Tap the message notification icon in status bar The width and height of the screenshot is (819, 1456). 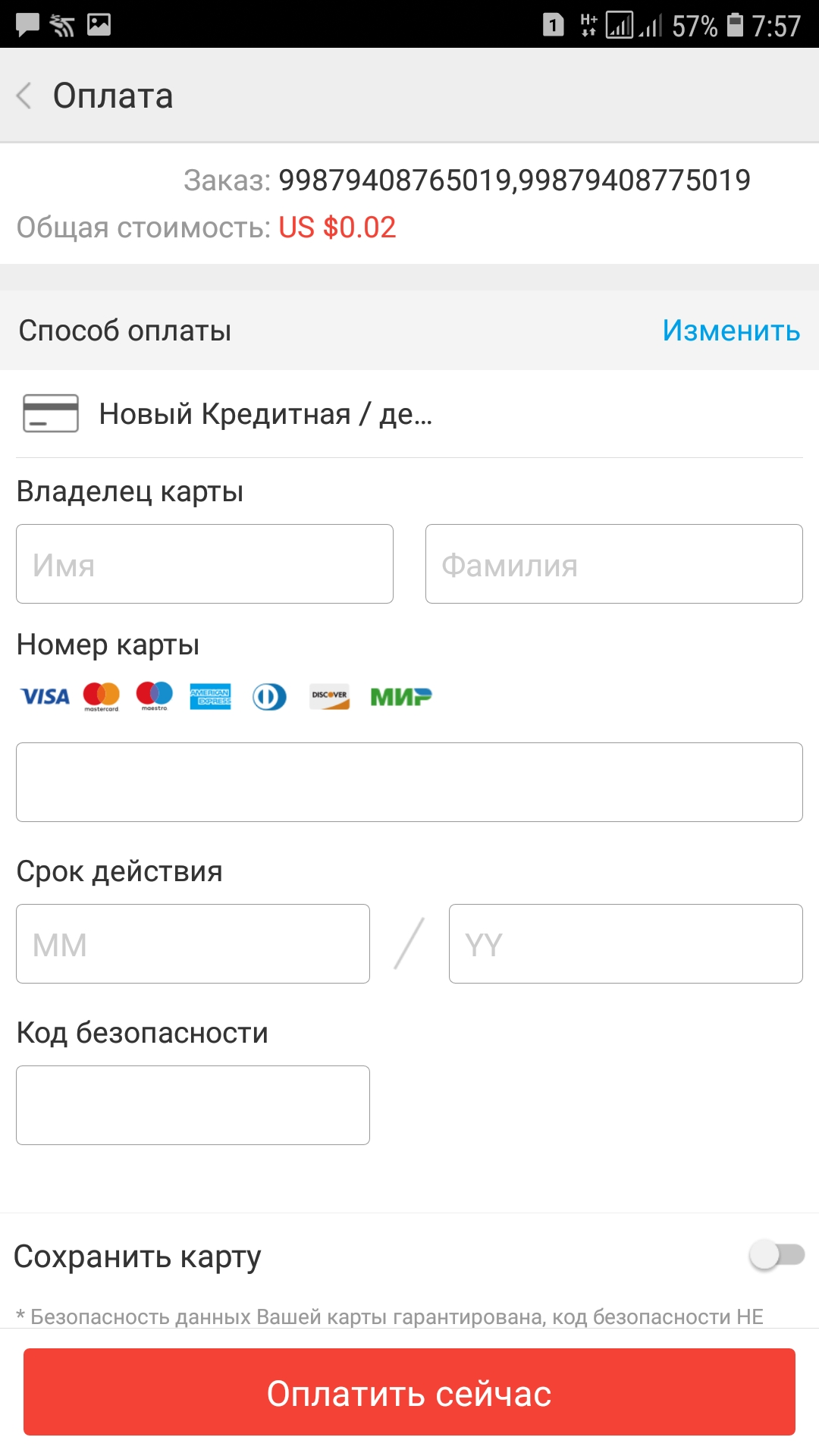(28, 25)
